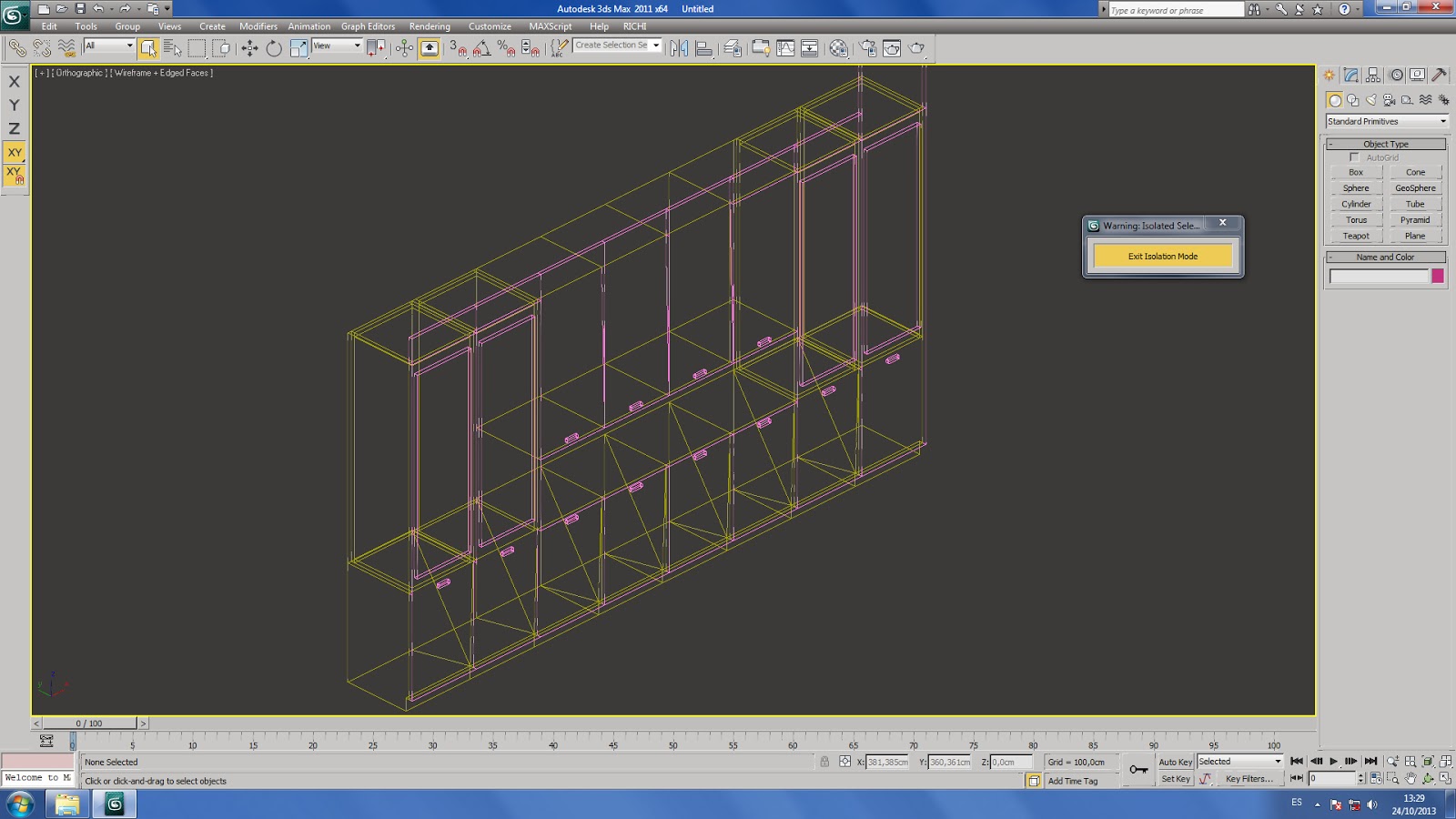The width and height of the screenshot is (1456, 819).
Task: Open the Modifiers menu
Action: point(258,26)
